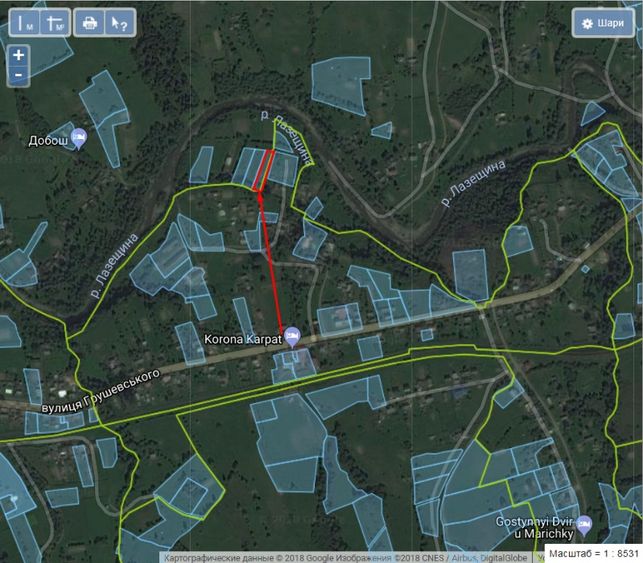Click the print map icon
Viewport: 643px width, 563px height.
[x=90, y=22]
